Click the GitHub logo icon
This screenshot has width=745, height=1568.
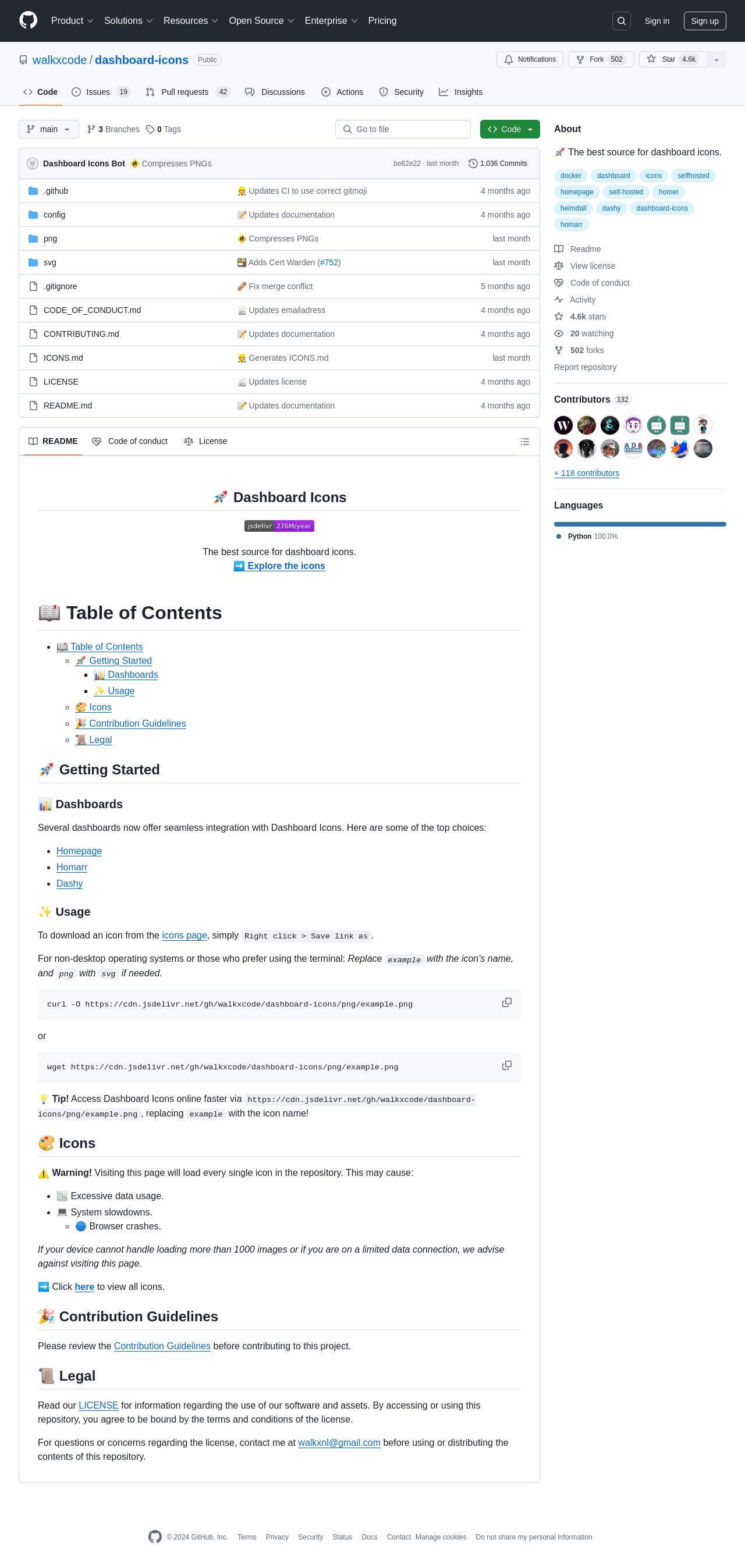[x=28, y=21]
